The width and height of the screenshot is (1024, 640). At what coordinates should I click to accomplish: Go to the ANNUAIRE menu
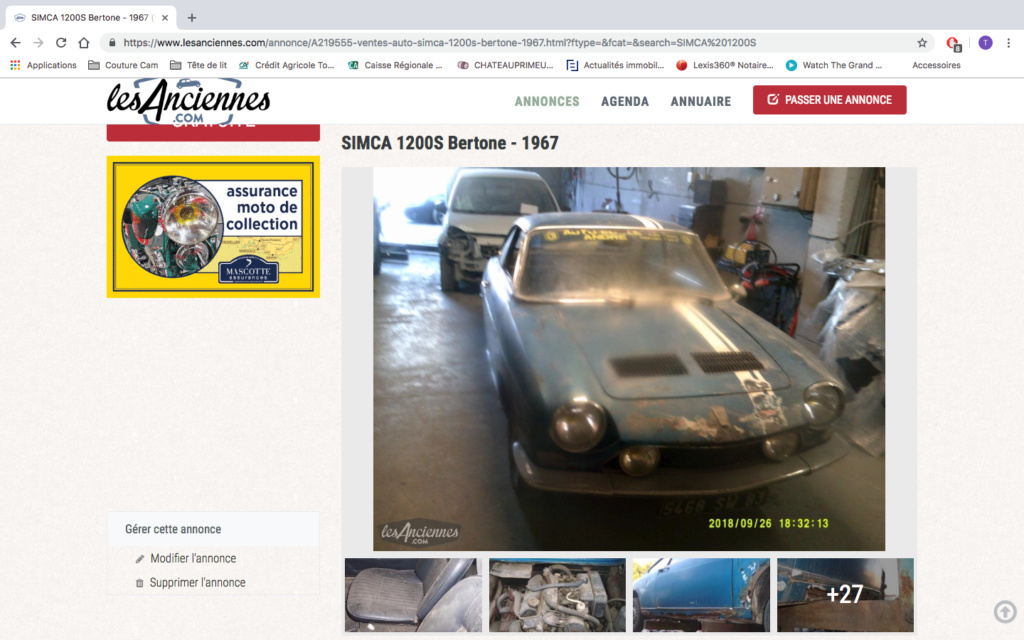click(701, 101)
